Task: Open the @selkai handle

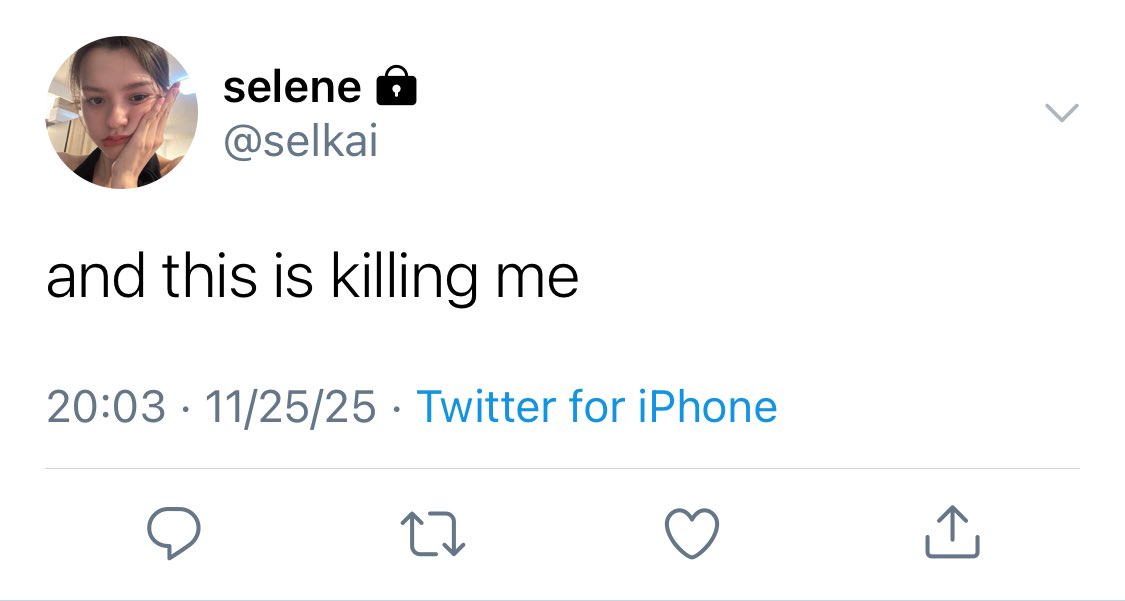Action: [x=301, y=142]
